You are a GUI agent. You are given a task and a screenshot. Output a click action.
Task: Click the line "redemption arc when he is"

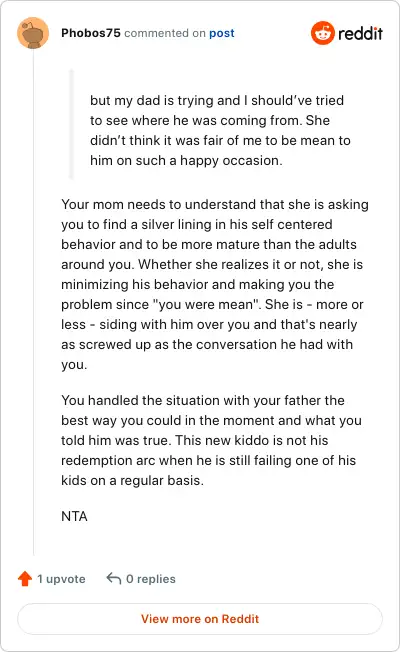[x=208, y=460]
